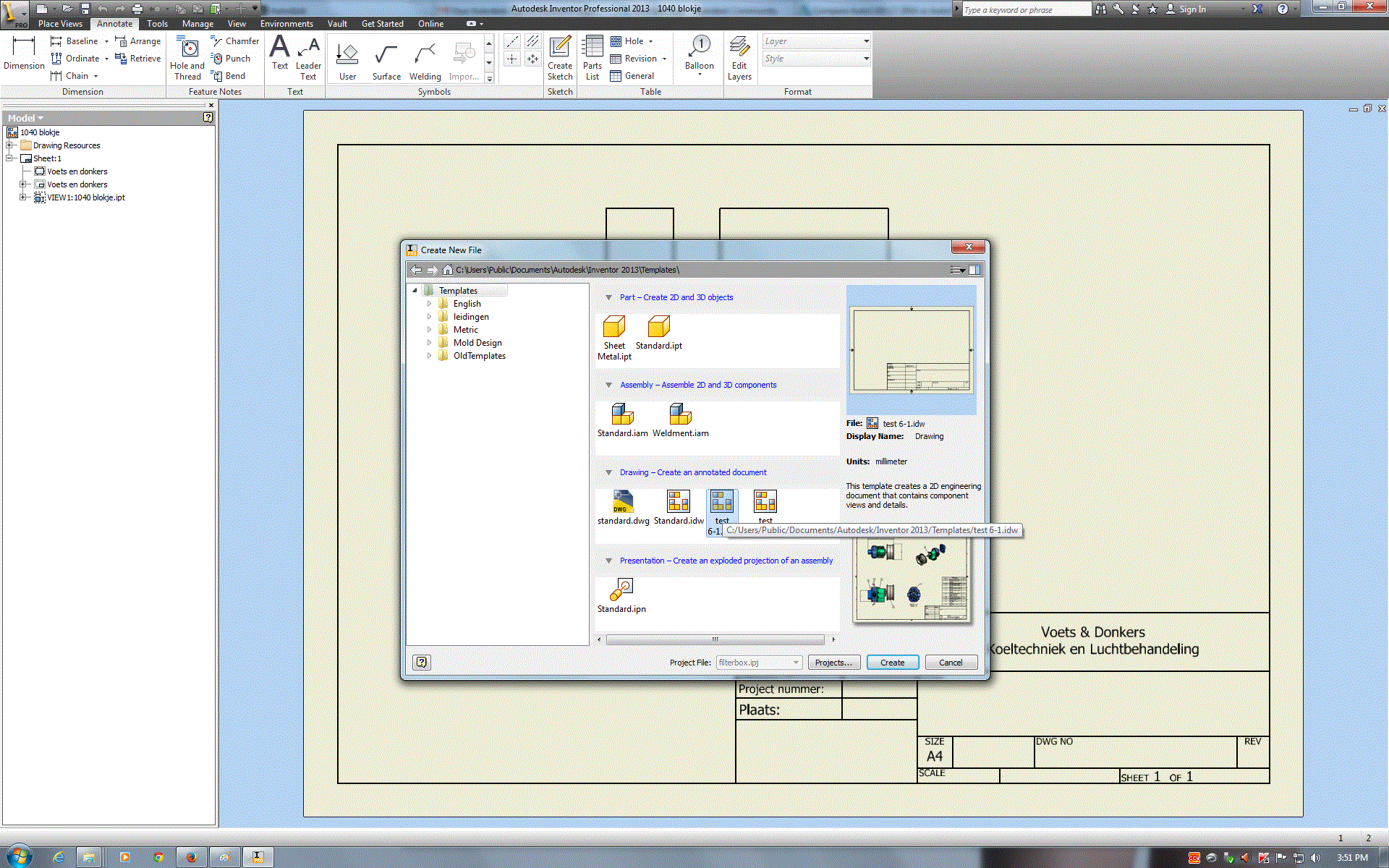
Task: Expand the Metric templates folder
Action: [x=429, y=330]
